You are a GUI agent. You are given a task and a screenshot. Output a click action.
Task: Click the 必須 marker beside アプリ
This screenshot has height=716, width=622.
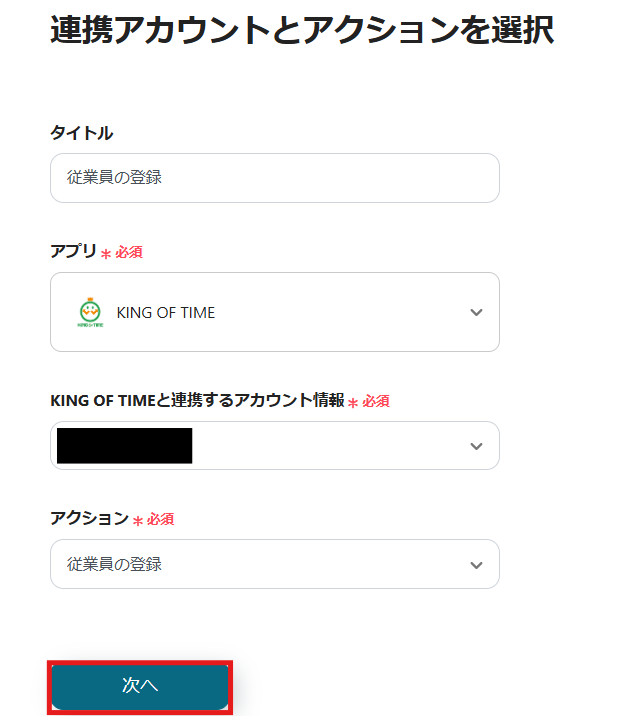tap(129, 253)
